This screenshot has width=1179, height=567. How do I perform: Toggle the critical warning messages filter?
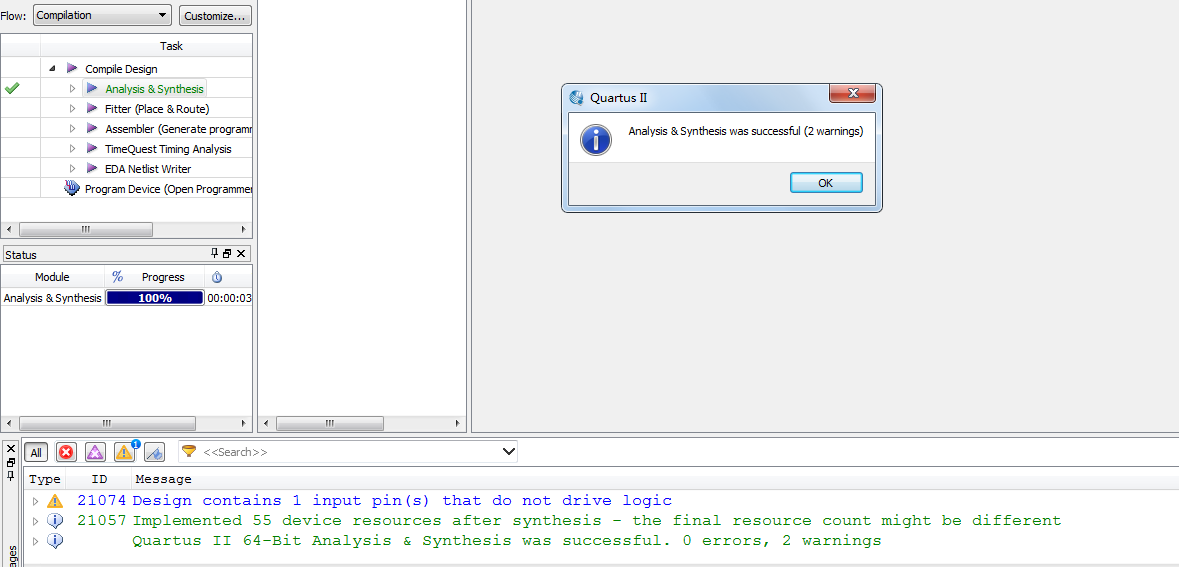click(95, 452)
